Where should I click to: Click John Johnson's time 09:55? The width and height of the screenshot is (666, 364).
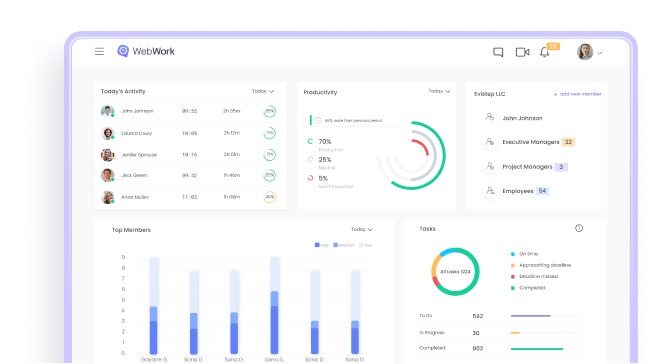click(189, 111)
